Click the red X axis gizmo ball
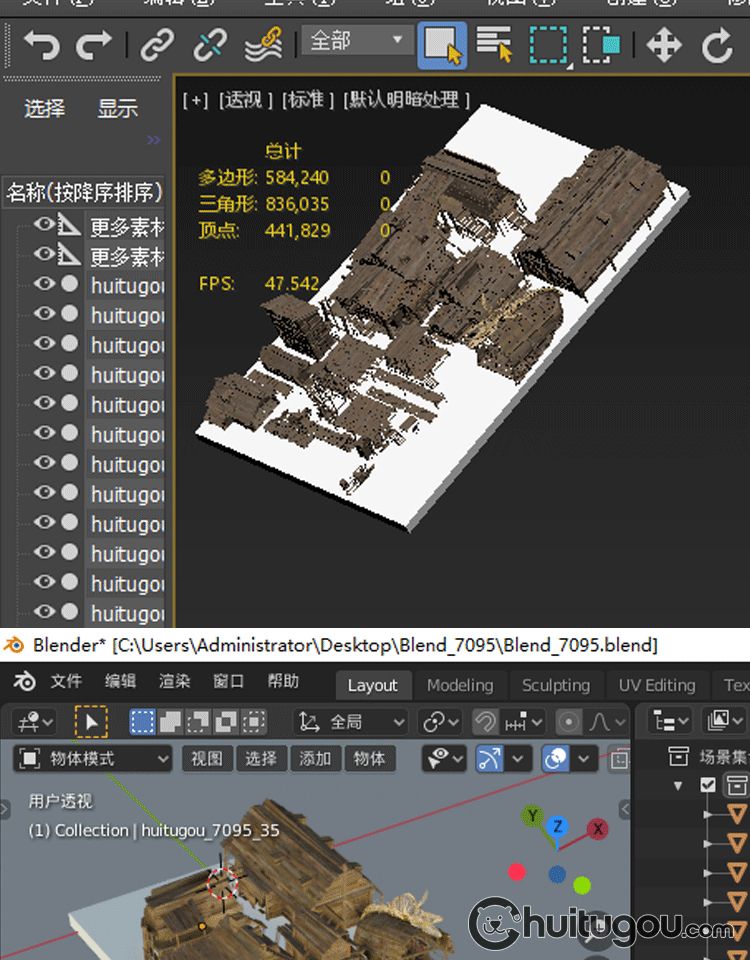Viewport: 750px width, 960px height. click(x=598, y=828)
